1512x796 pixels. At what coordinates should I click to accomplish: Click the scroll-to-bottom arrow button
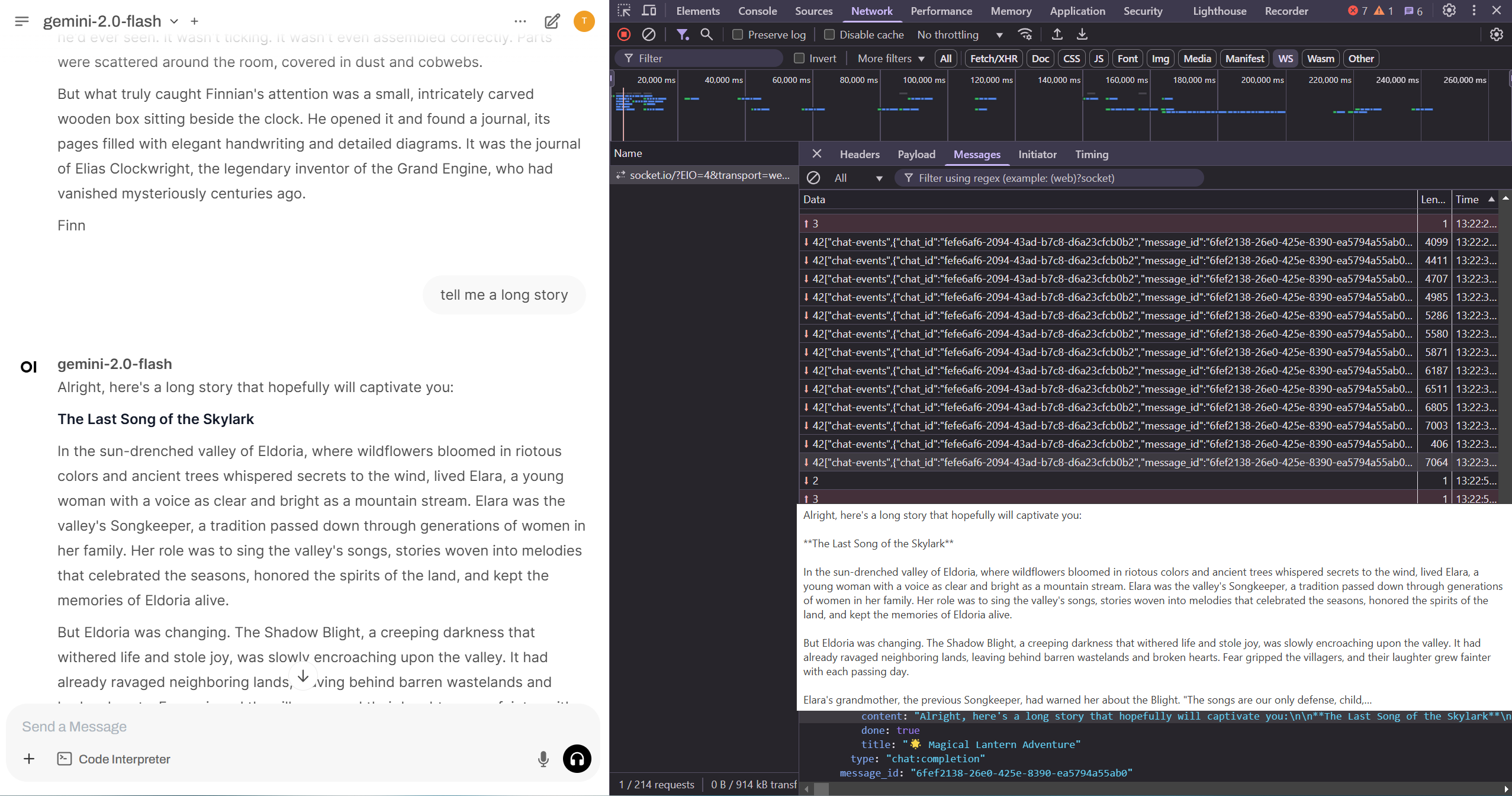coord(303,676)
